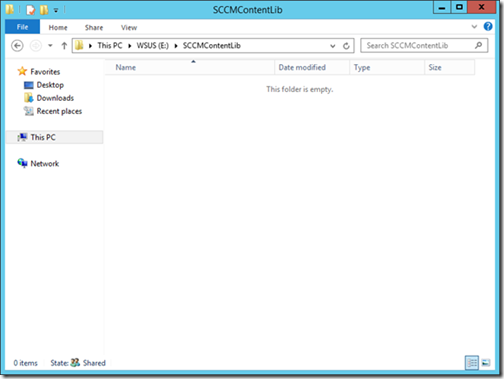Screen dimensions: 504x379
Task: Click the New folder quick access icon
Action: (44, 10)
